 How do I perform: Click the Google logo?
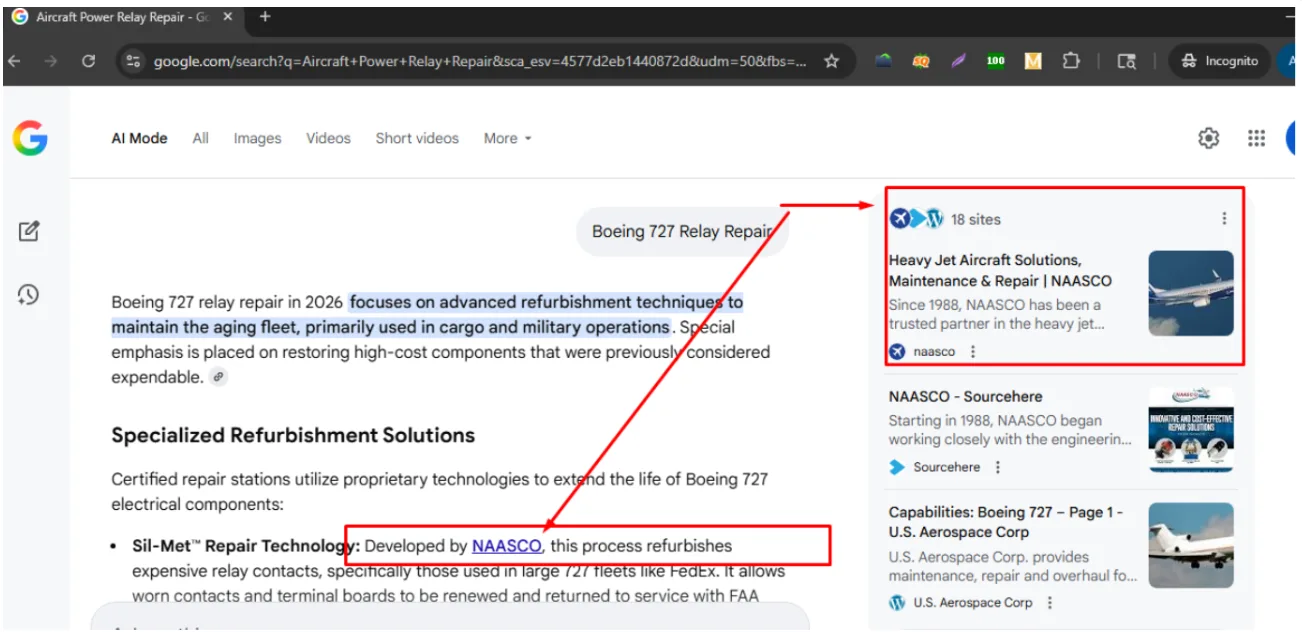pos(30,138)
